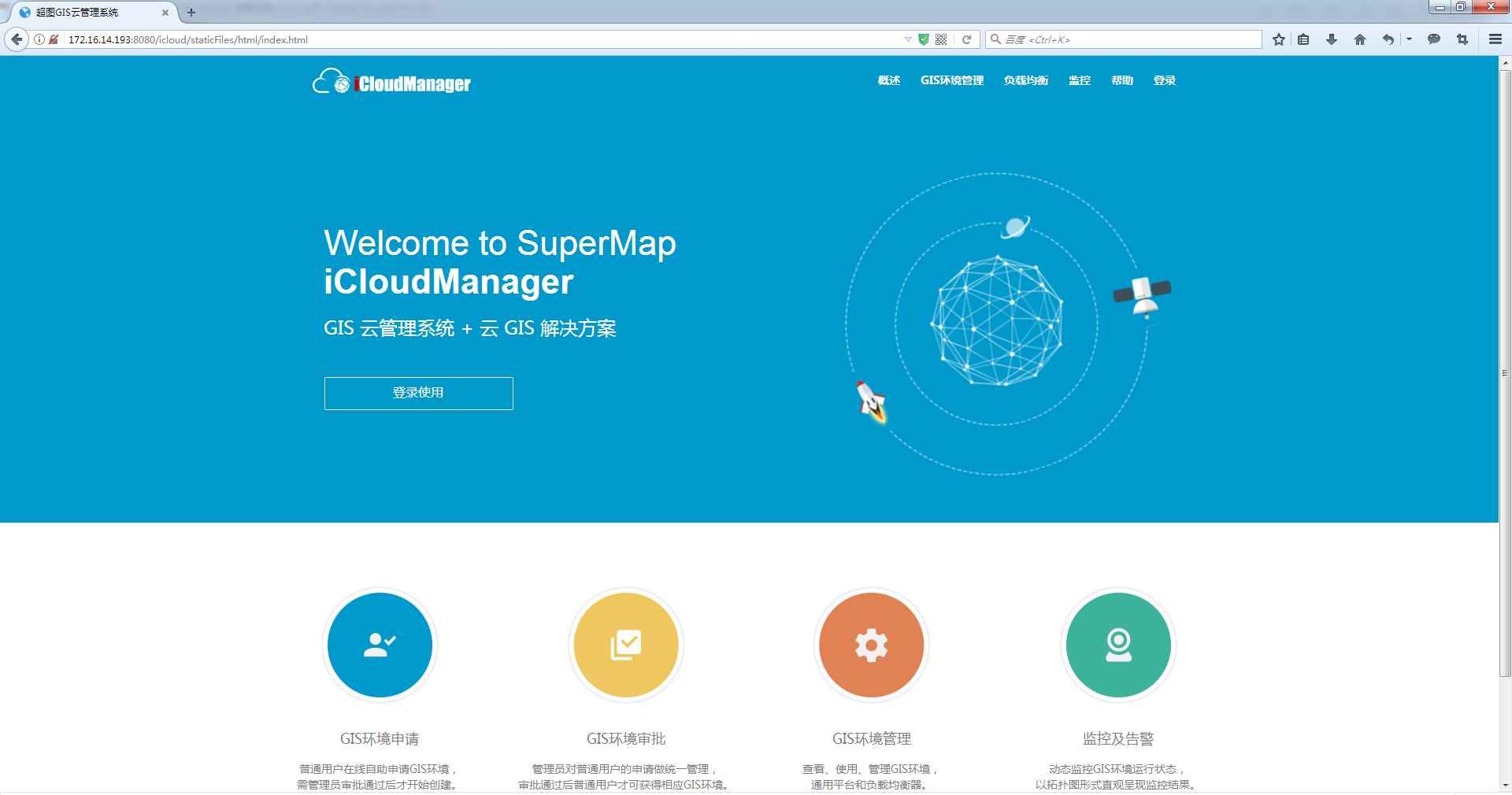Click the blue GIS环境申请 user icon
Viewport: 1512px width, 795px height.
[380, 645]
